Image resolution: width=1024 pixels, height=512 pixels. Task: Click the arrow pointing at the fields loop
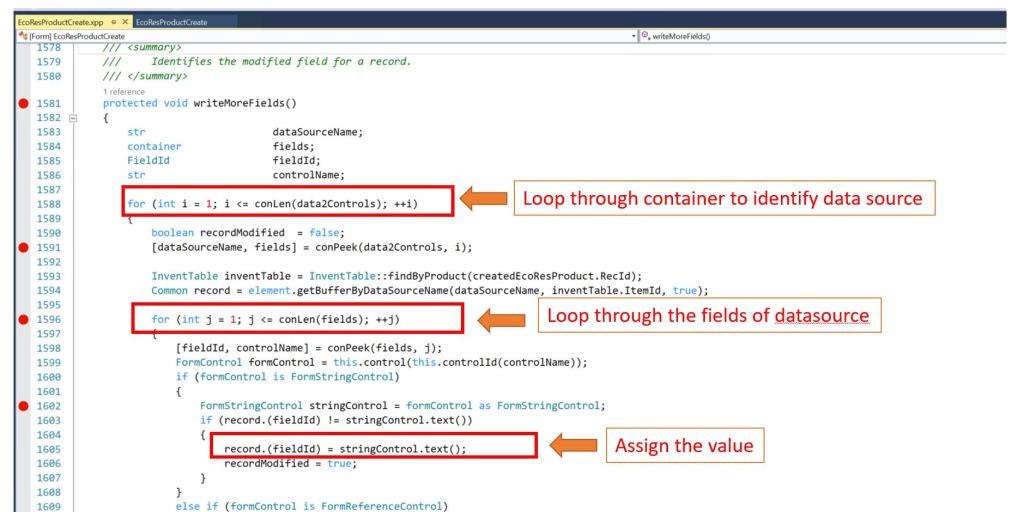[x=502, y=317]
